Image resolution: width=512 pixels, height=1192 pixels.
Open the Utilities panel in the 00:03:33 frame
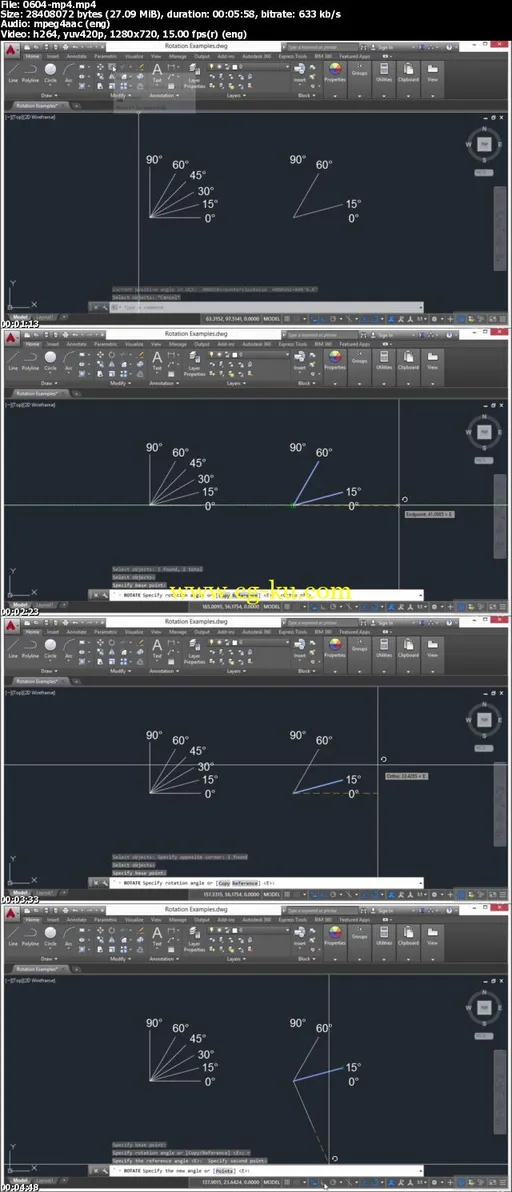coord(384,648)
